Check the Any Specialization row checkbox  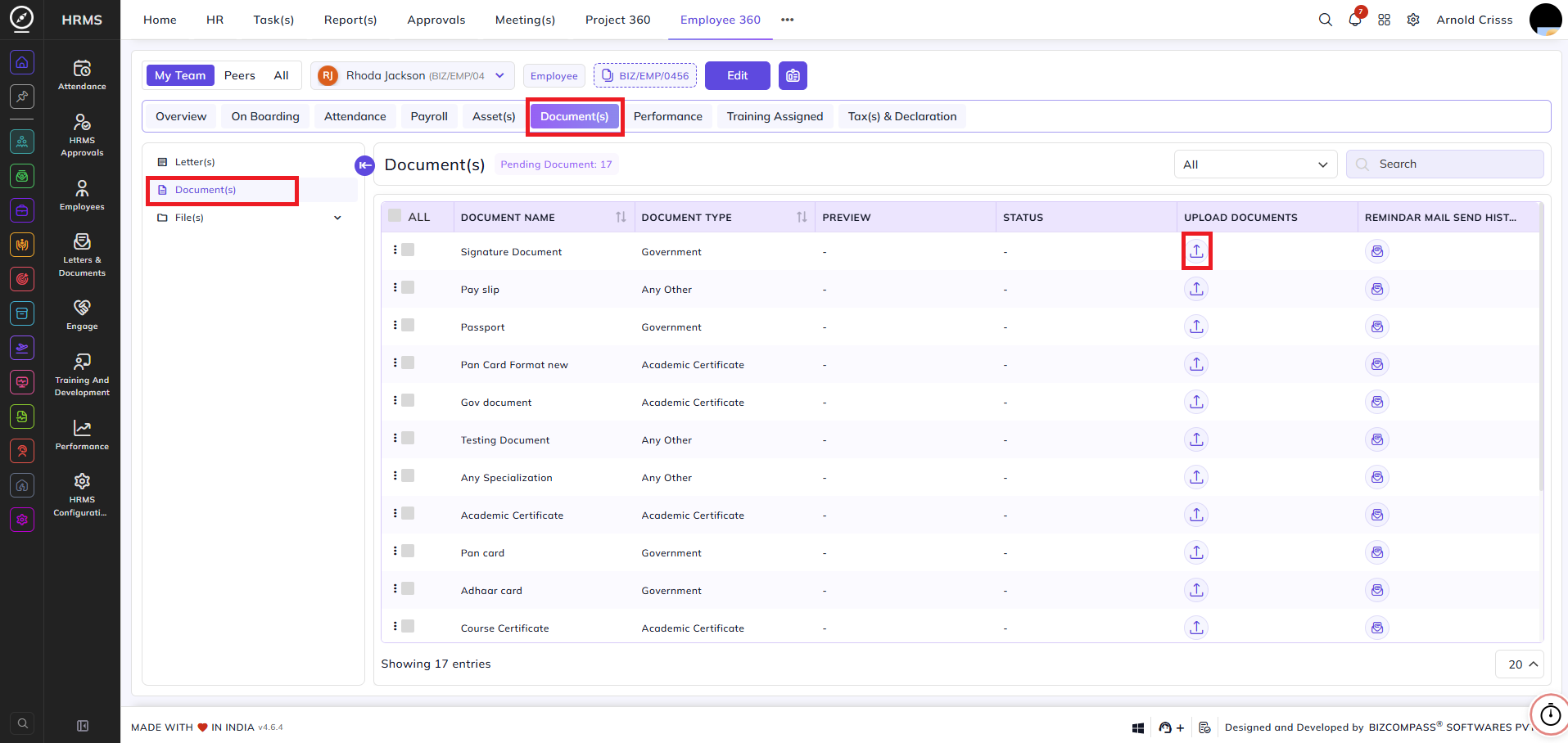(x=408, y=475)
